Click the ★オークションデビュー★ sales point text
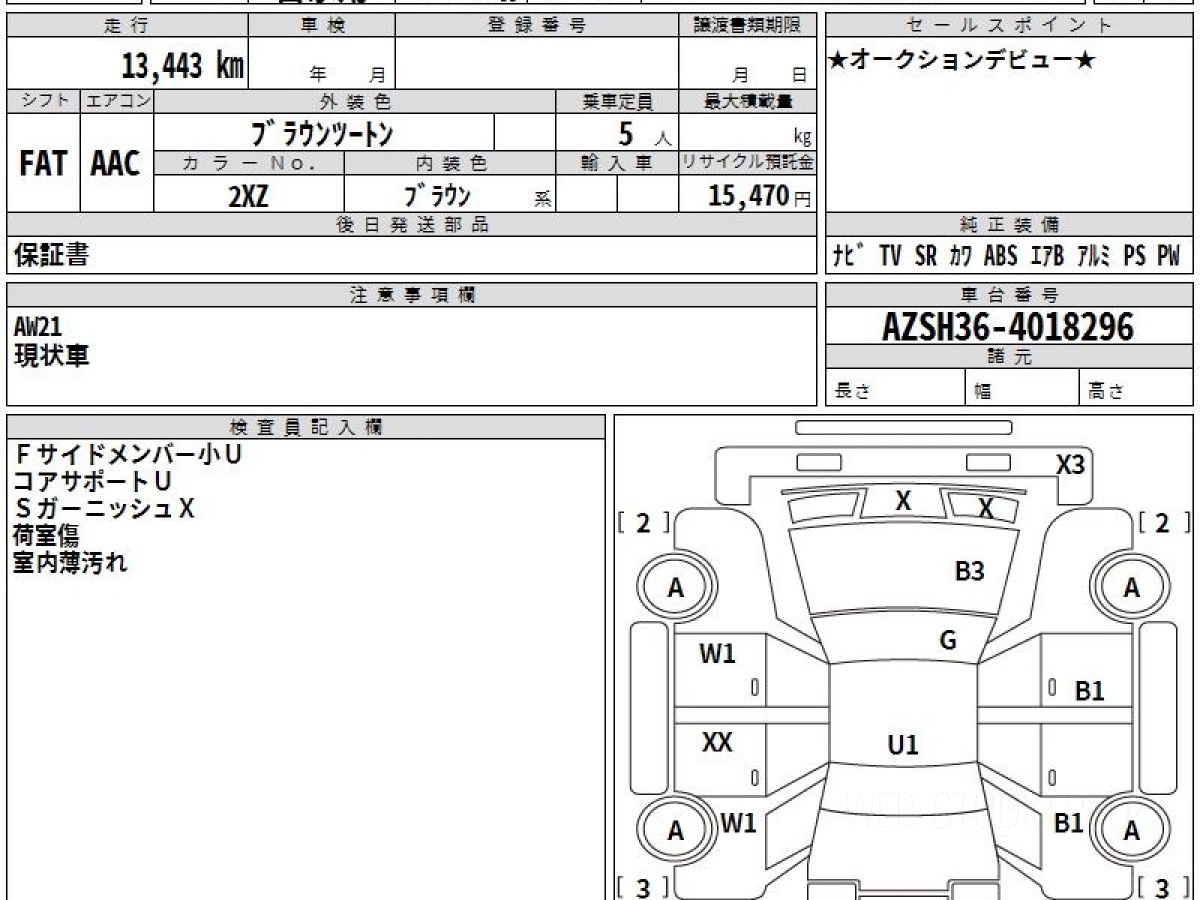1200x900 pixels. point(963,61)
